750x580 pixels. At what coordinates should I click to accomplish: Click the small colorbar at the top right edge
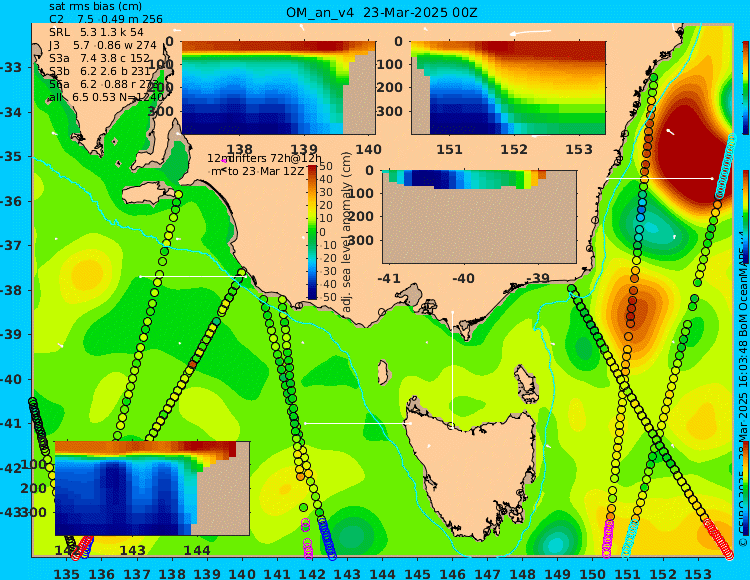[x=746, y=88]
